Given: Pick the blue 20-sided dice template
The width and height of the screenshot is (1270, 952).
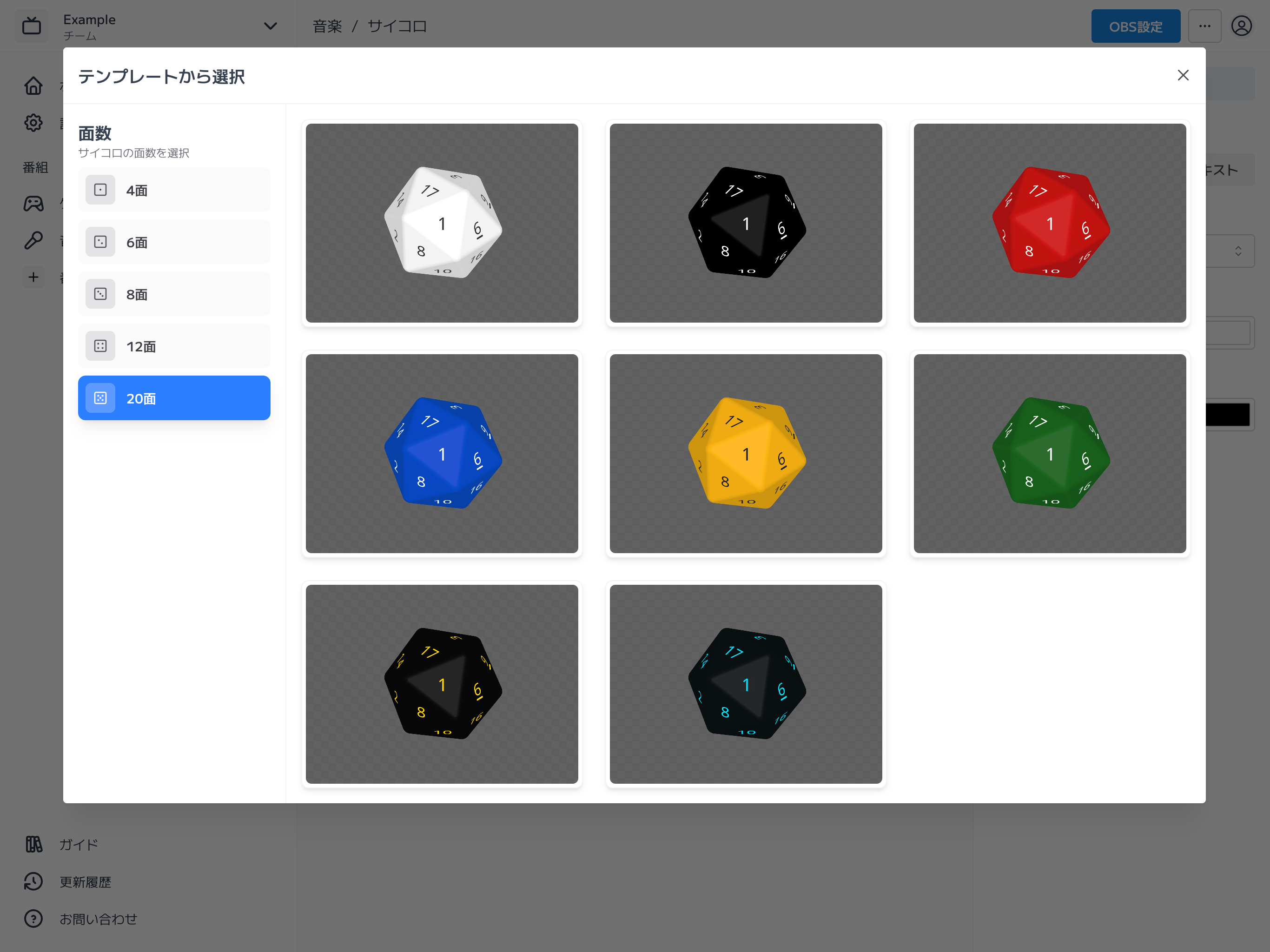Looking at the screenshot, I should point(442,453).
